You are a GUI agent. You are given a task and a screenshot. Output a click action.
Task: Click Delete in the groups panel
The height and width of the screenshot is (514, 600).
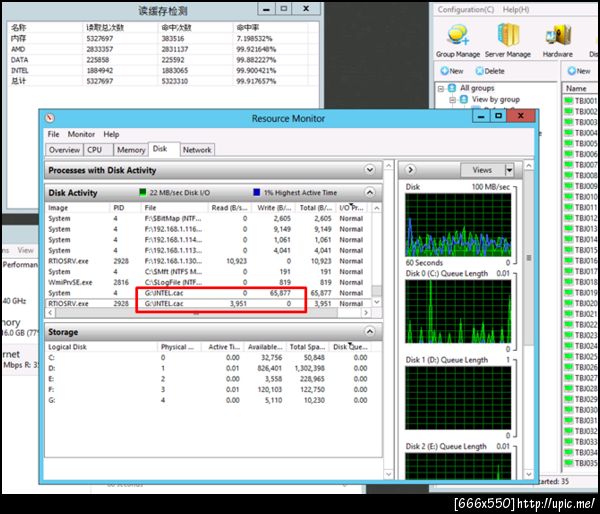point(490,71)
